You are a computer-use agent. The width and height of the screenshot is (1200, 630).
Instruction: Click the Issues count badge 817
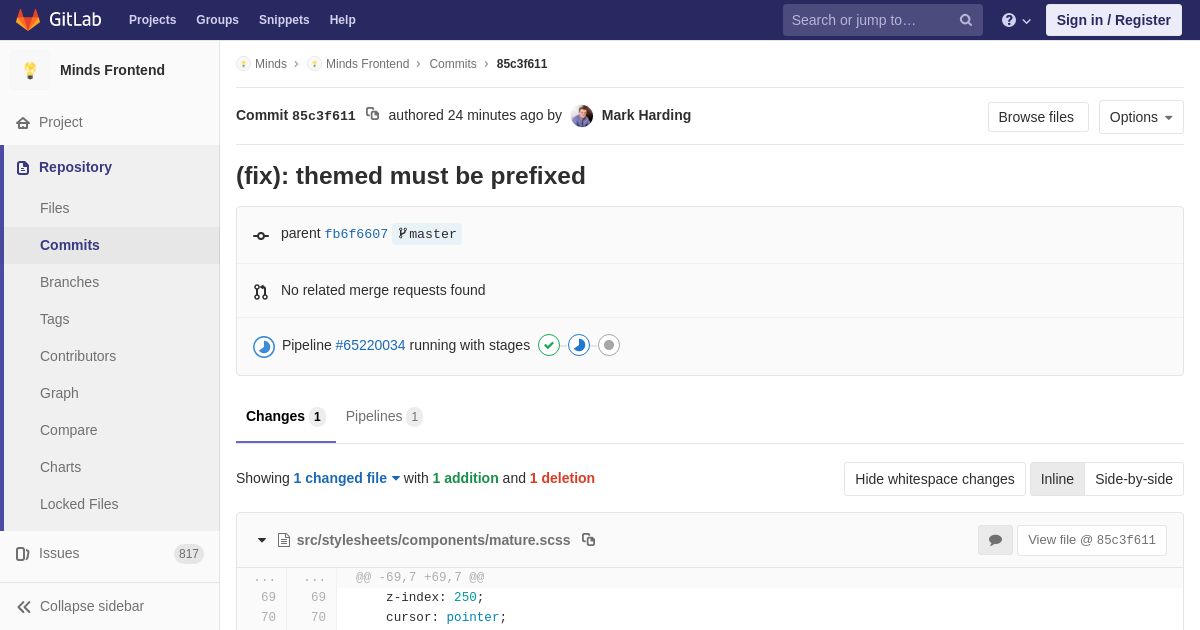tap(189, 554)
